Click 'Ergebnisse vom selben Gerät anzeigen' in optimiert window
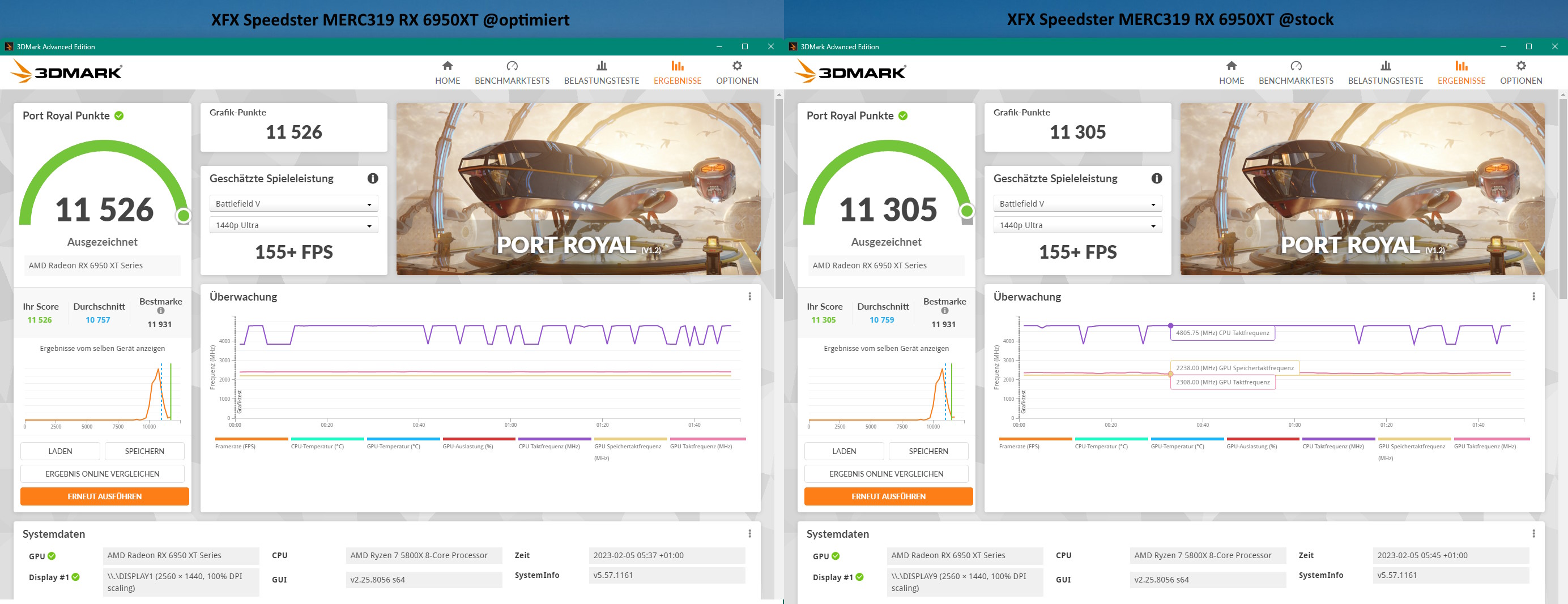 tap(103, 349)
